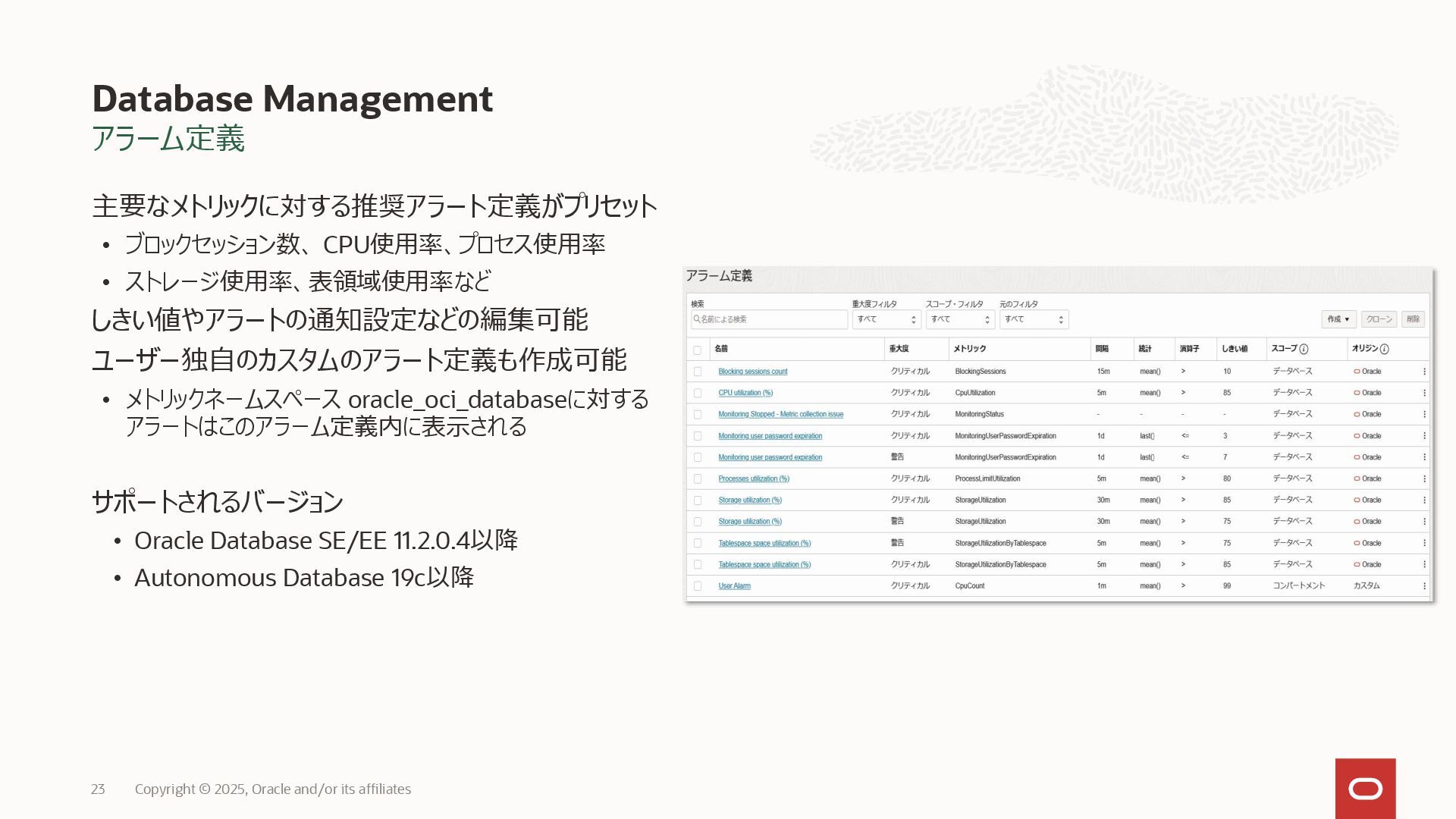Click the 名前による検索 search field
The width and height of the screenshot is (1456, 819).
coord(769,319)
